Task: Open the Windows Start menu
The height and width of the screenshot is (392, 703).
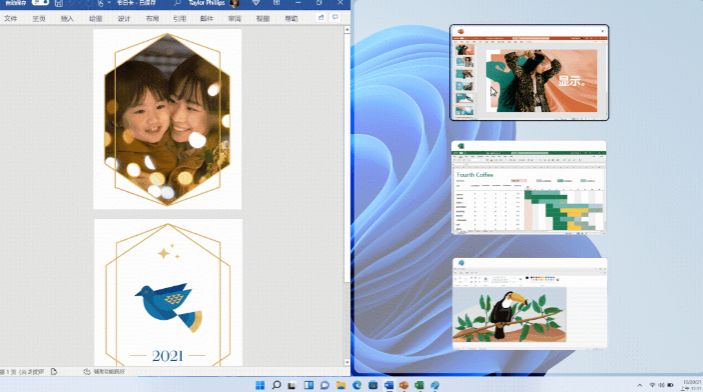Action: [260, 385]
